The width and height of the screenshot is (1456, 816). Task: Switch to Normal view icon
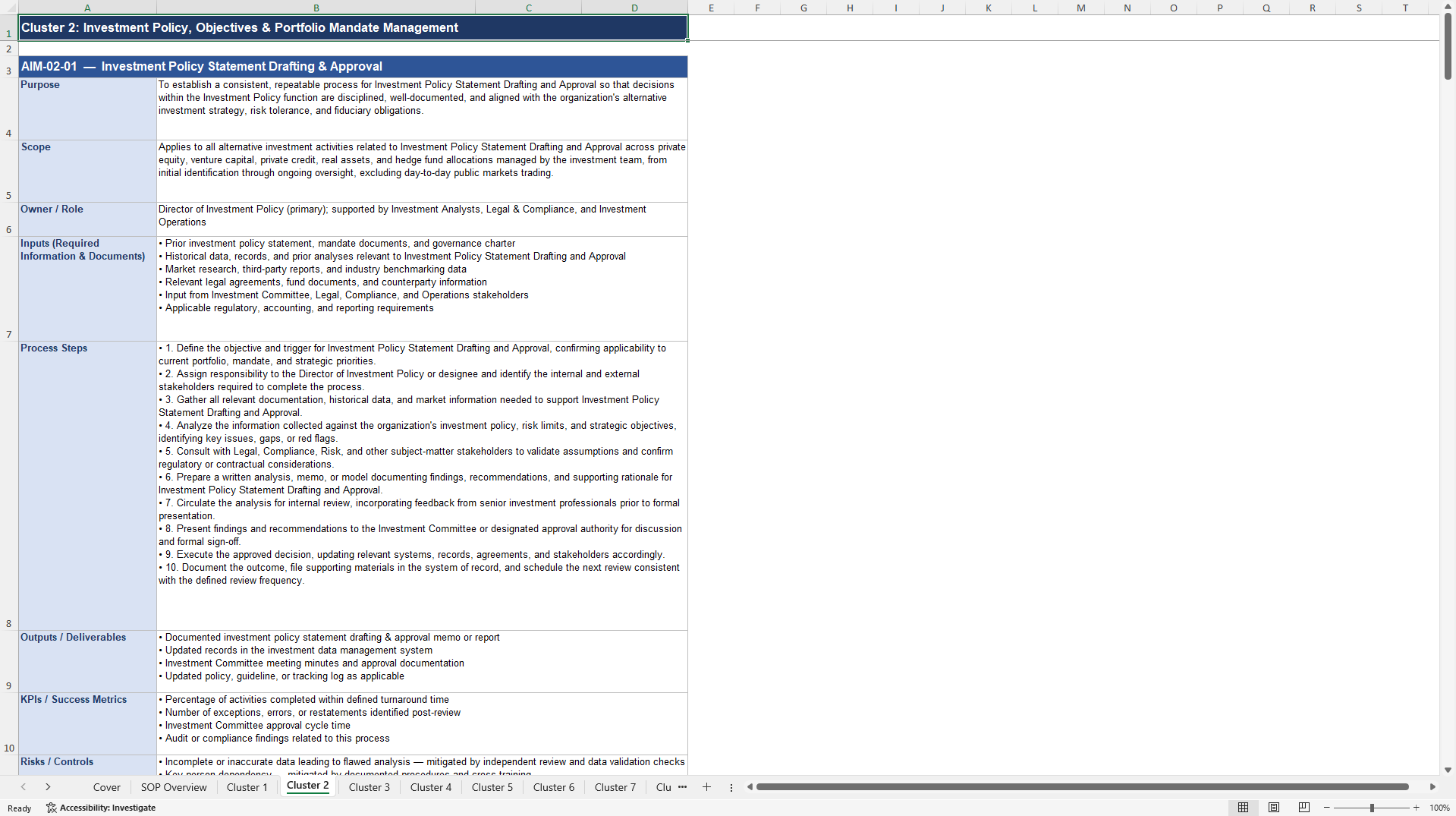coord(1243,808)
